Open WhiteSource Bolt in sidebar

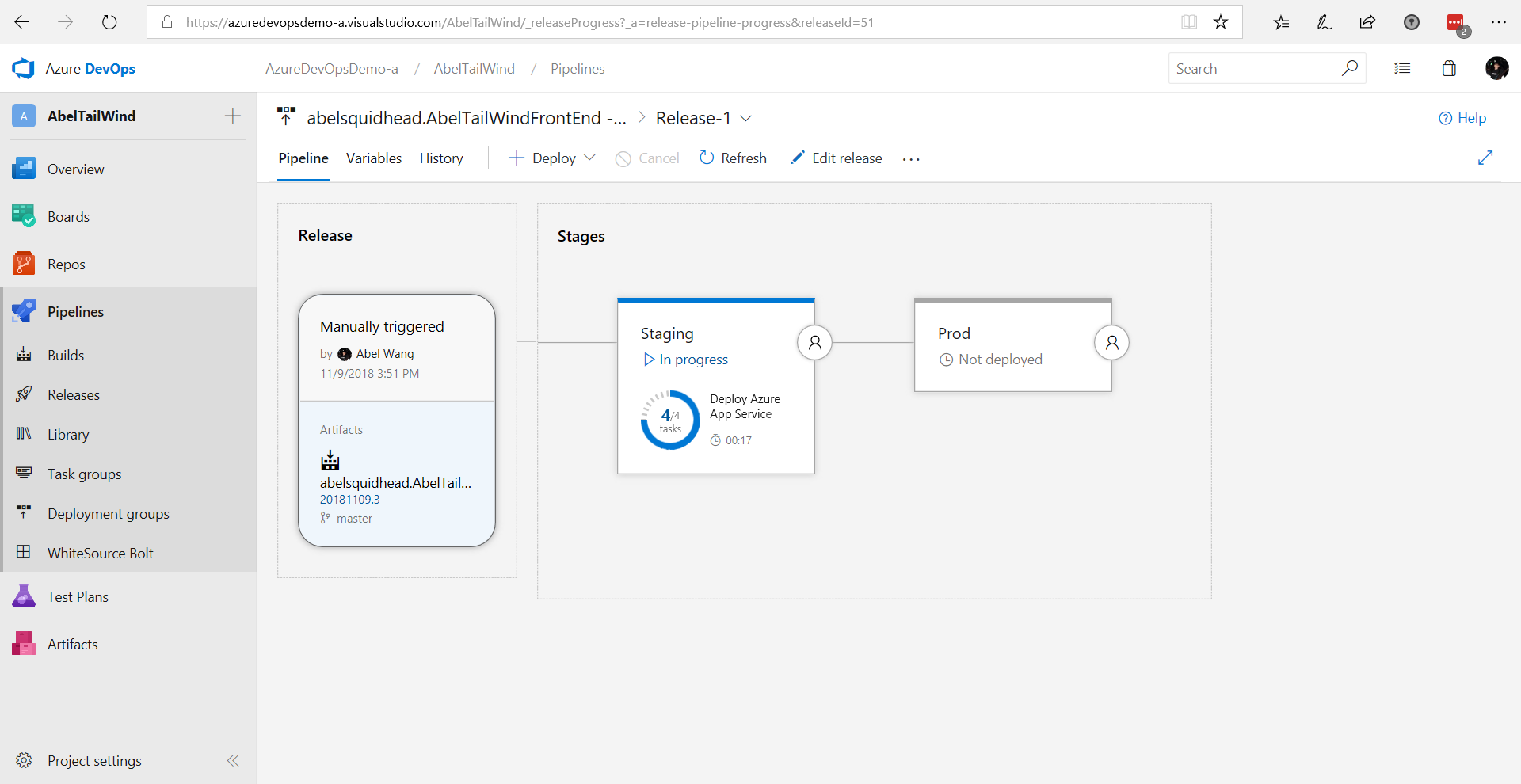click(101, 554)
